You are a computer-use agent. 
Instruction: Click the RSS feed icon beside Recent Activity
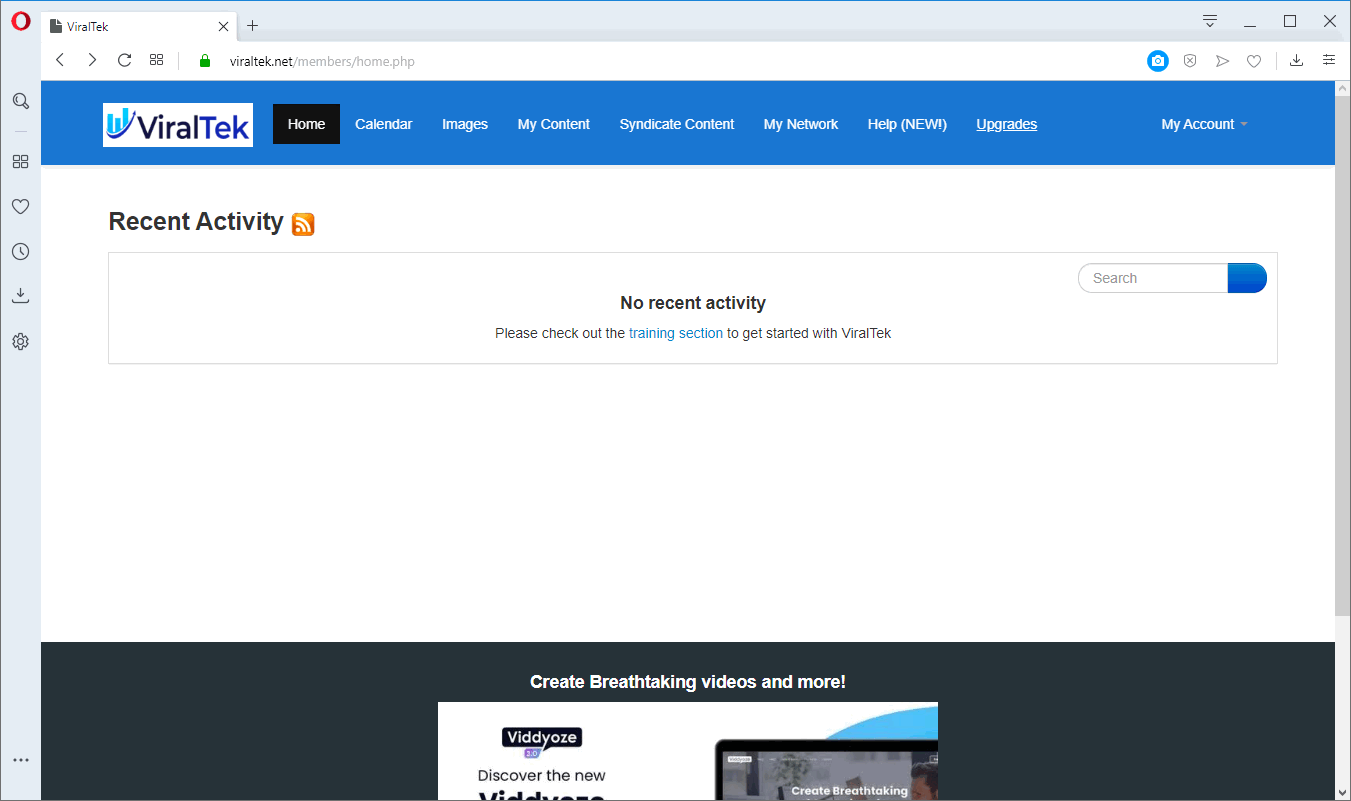(303, 224)
